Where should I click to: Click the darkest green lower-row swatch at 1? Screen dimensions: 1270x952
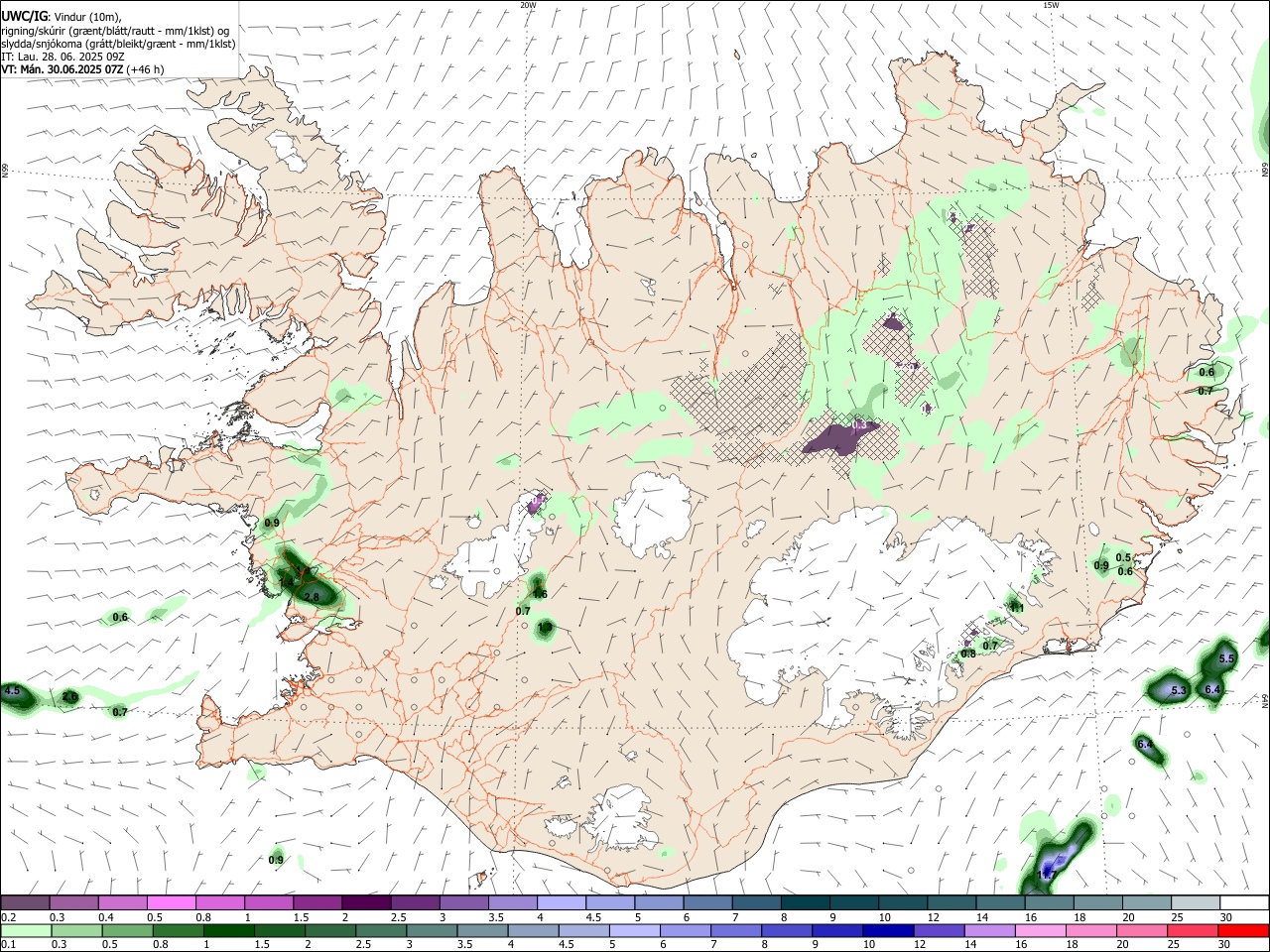click(228, 930)
